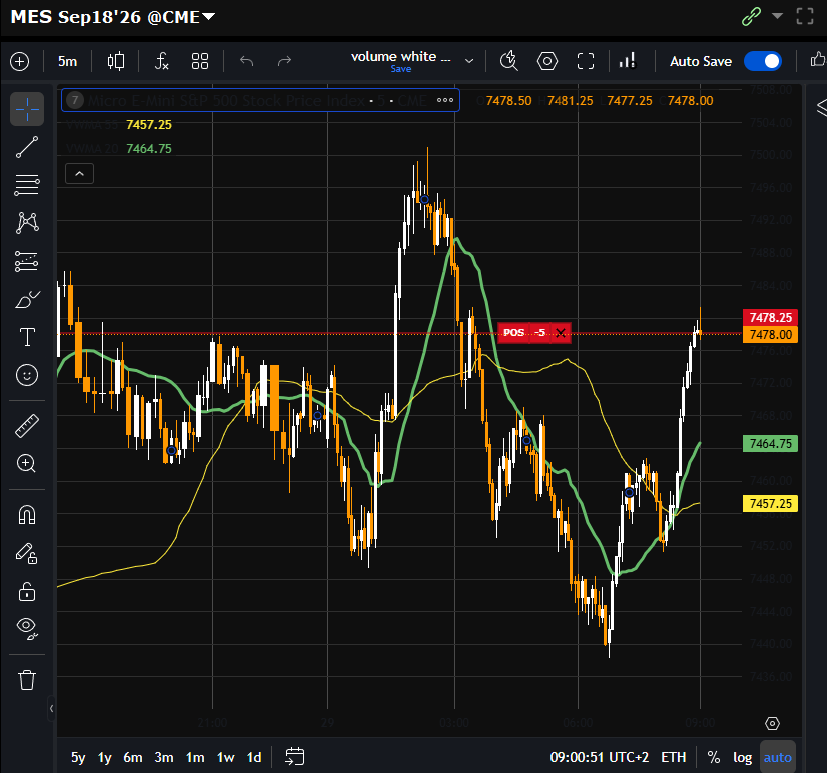
Task: Open the indicators fx menu
Action: point(161,61)
